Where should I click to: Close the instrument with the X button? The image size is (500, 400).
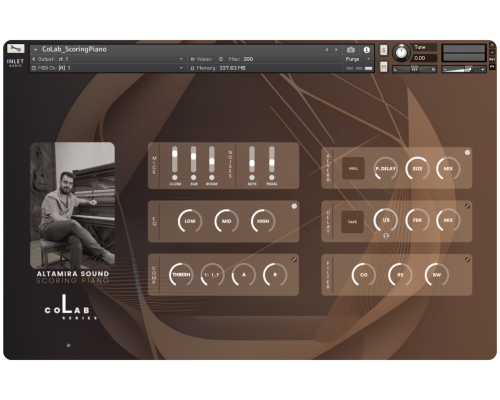(492, 45)
